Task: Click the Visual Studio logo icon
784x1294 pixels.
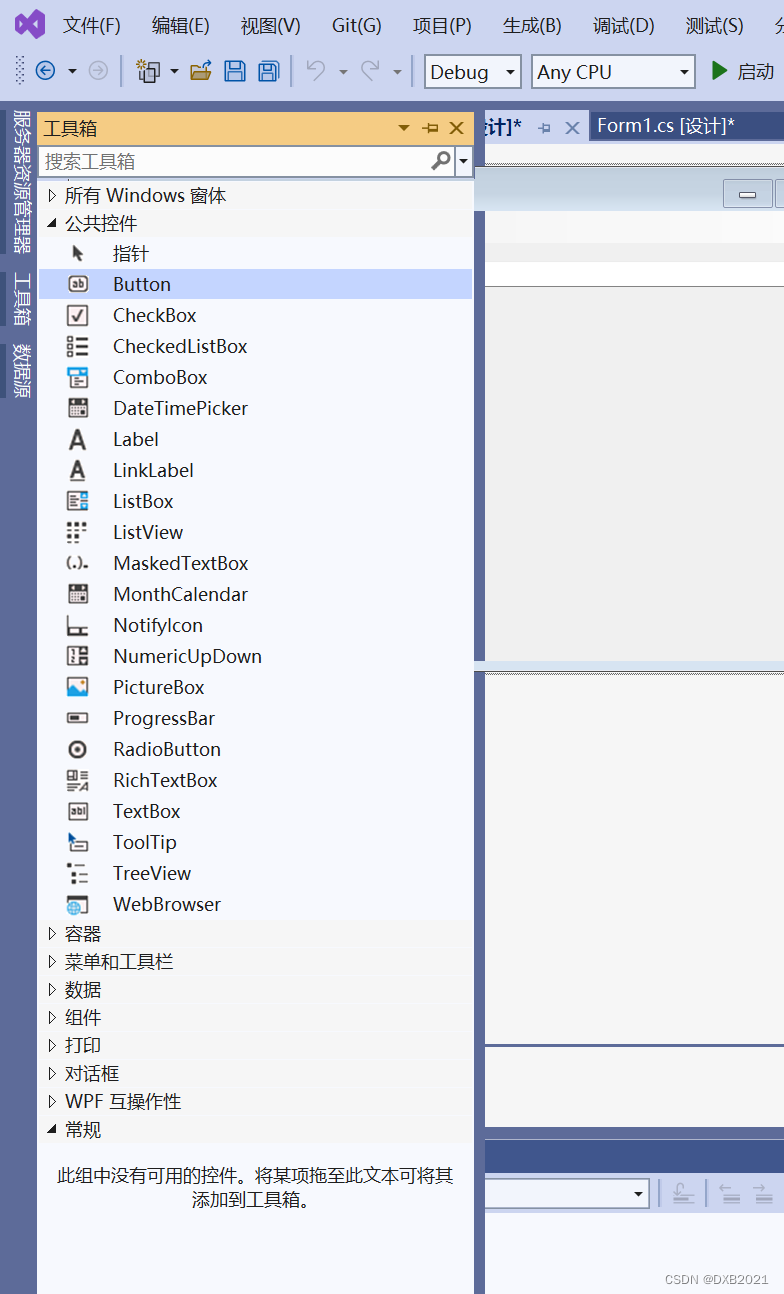Action: point(30,24)
